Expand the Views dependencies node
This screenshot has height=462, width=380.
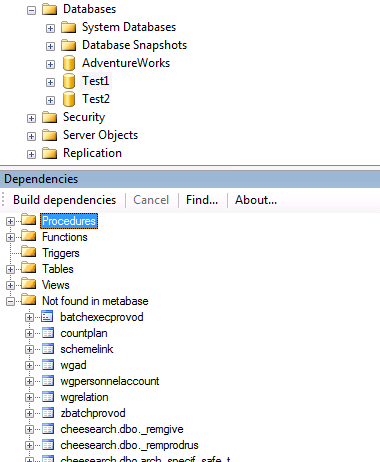(x=10, y=285)
